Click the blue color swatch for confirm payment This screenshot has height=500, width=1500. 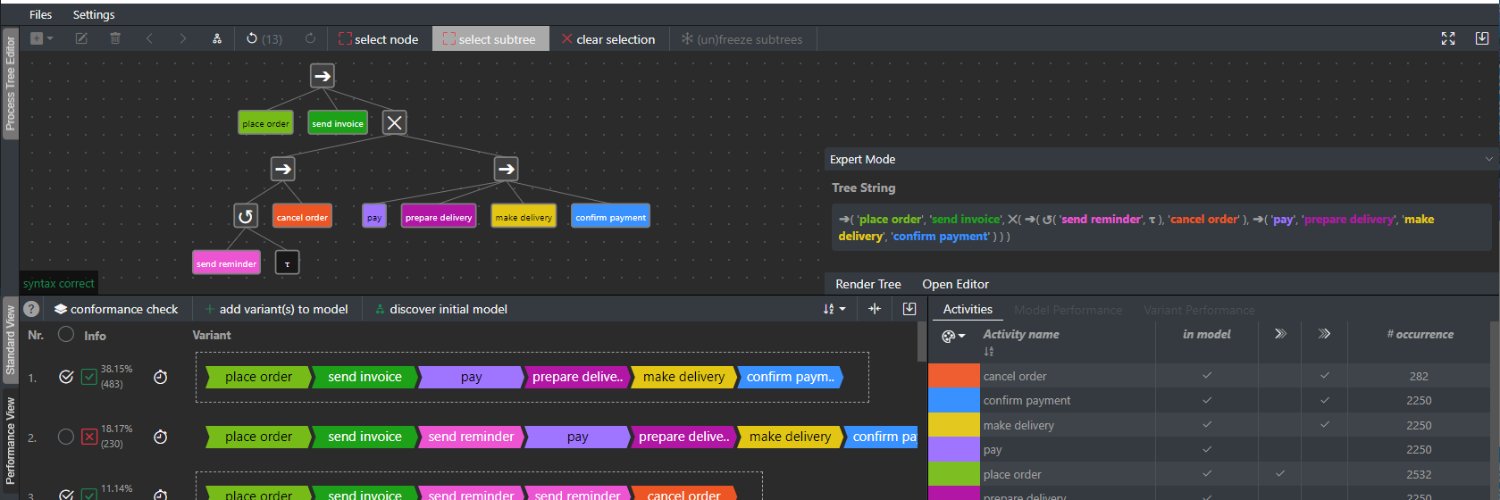[953, 400]
